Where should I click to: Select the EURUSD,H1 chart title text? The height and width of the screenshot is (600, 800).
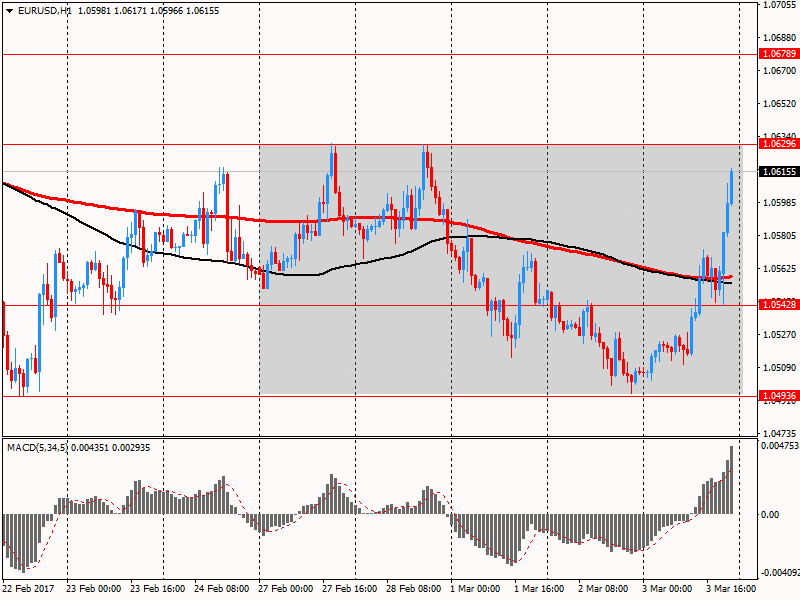pos(50,10)
